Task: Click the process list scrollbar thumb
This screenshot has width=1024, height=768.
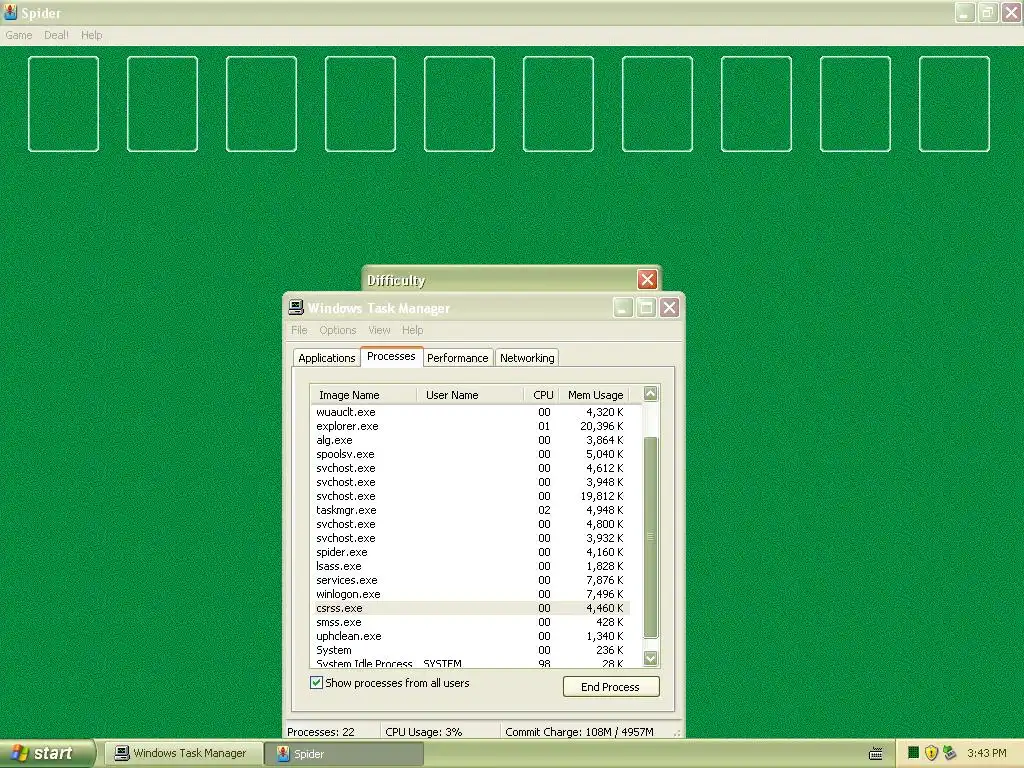Action: pos(650,536)
